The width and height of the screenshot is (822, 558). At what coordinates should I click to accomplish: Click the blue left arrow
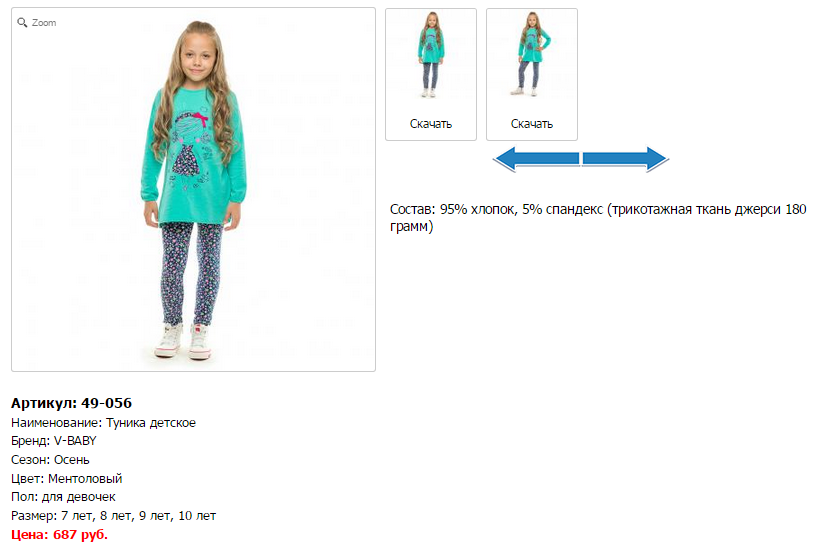point(536,159)
